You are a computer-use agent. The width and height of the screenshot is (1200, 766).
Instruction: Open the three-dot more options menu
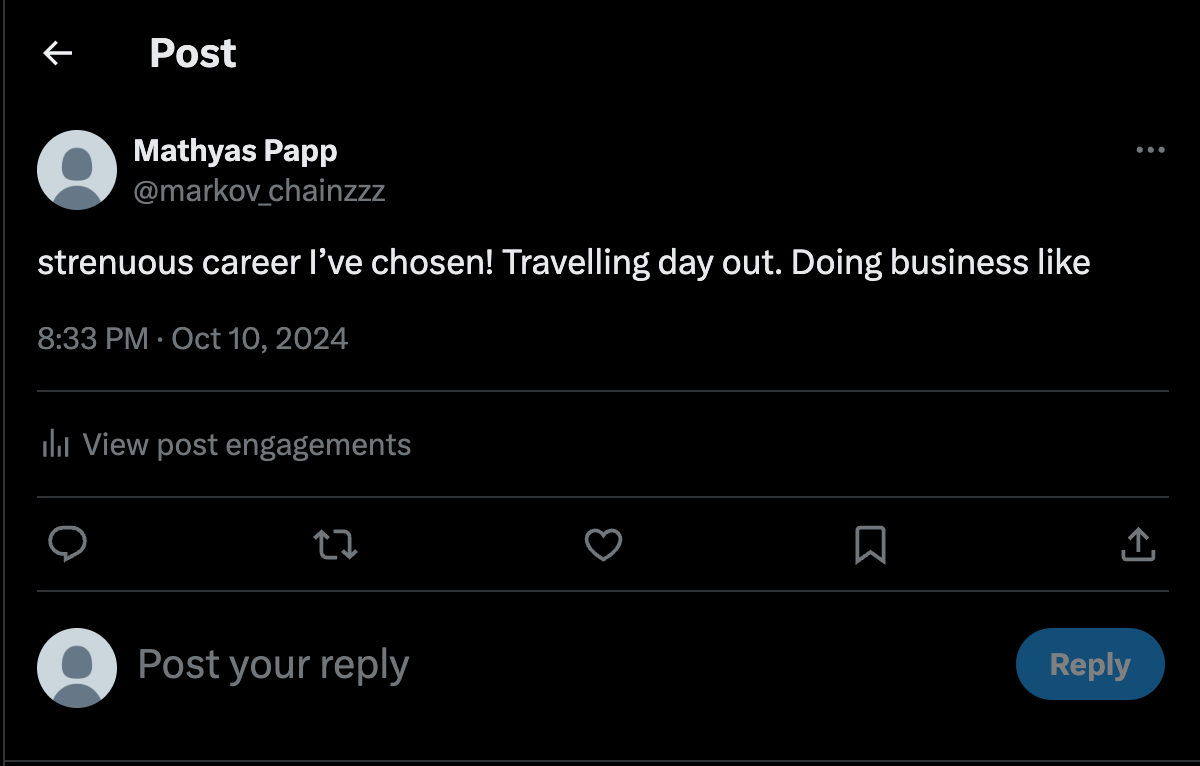(x=1151, y=151)
